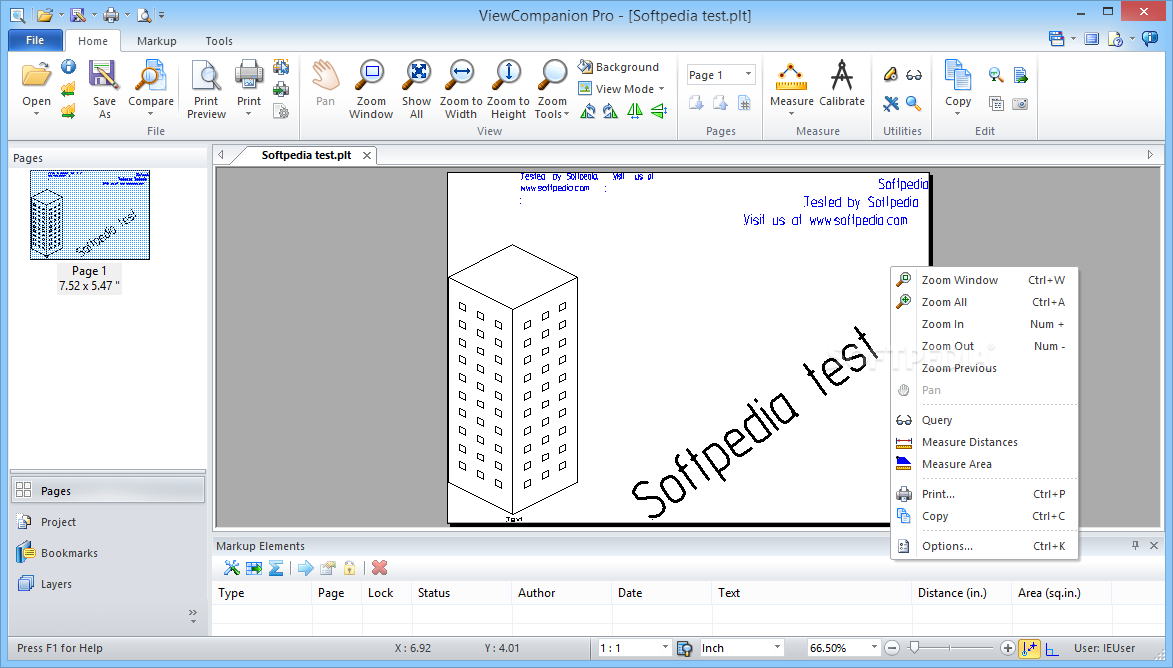Screen dimensions: 1173x668
Task: Open the Pages sidebar panel button
Action: coord(108,491)
